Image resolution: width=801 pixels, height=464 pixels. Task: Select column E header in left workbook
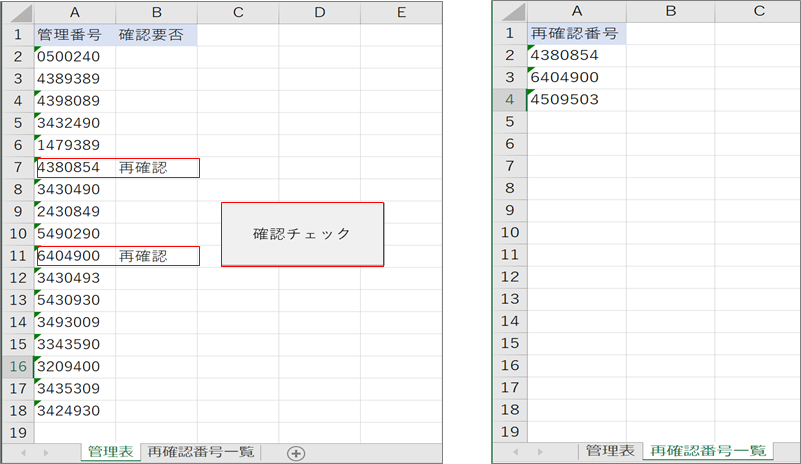point(402,13)
